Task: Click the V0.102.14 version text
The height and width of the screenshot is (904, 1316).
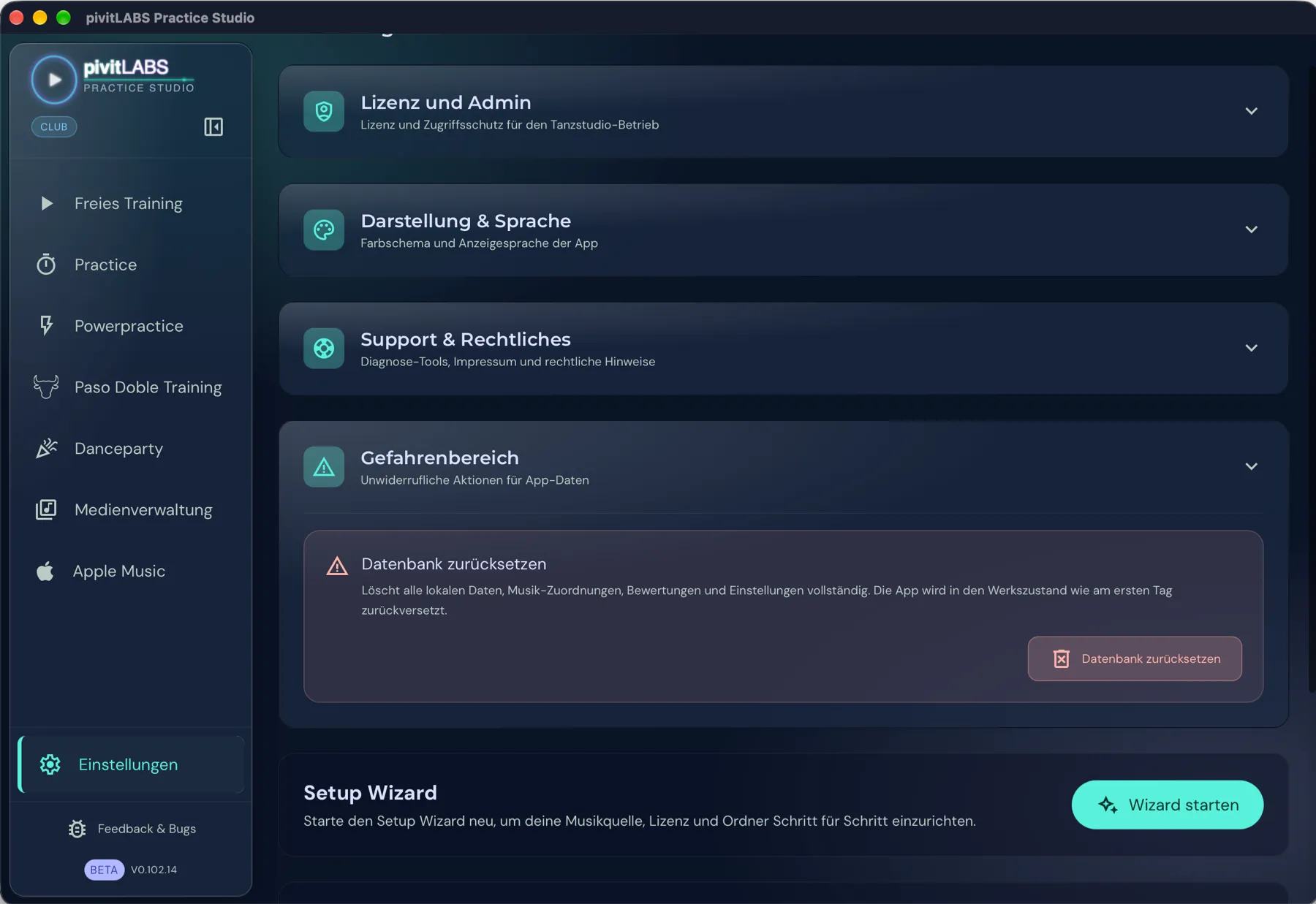Action: pyautogui.click(x=154, y=870)
